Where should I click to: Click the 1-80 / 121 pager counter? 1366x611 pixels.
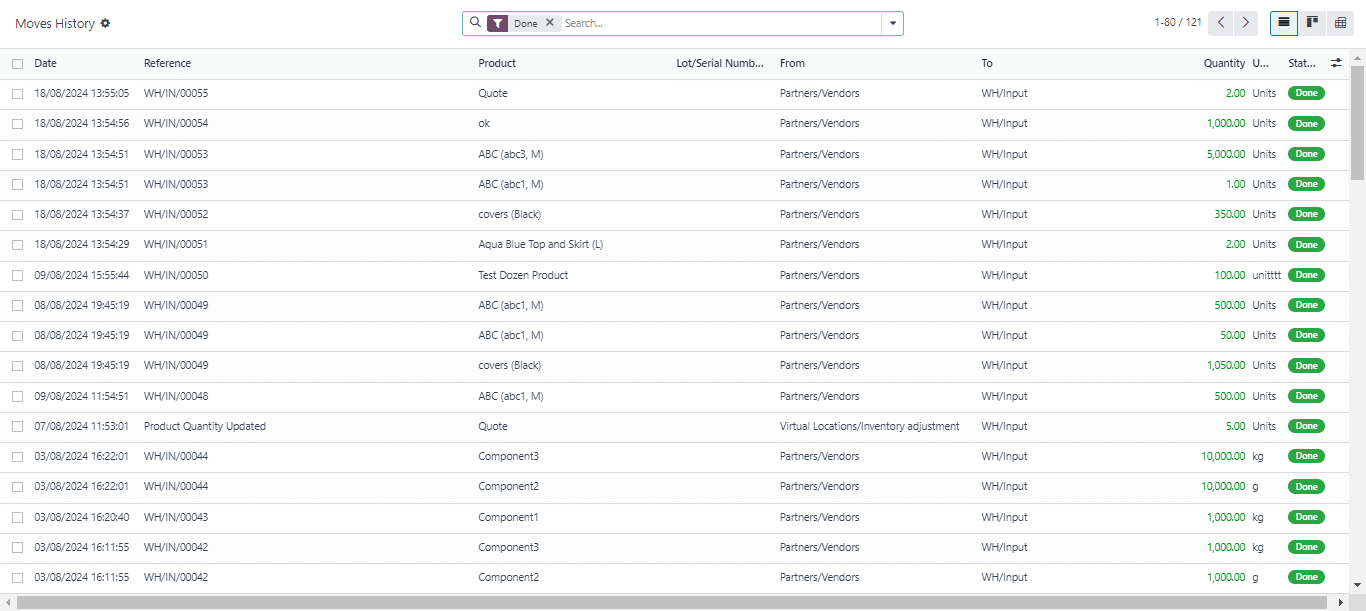[x=1177, y=22]
